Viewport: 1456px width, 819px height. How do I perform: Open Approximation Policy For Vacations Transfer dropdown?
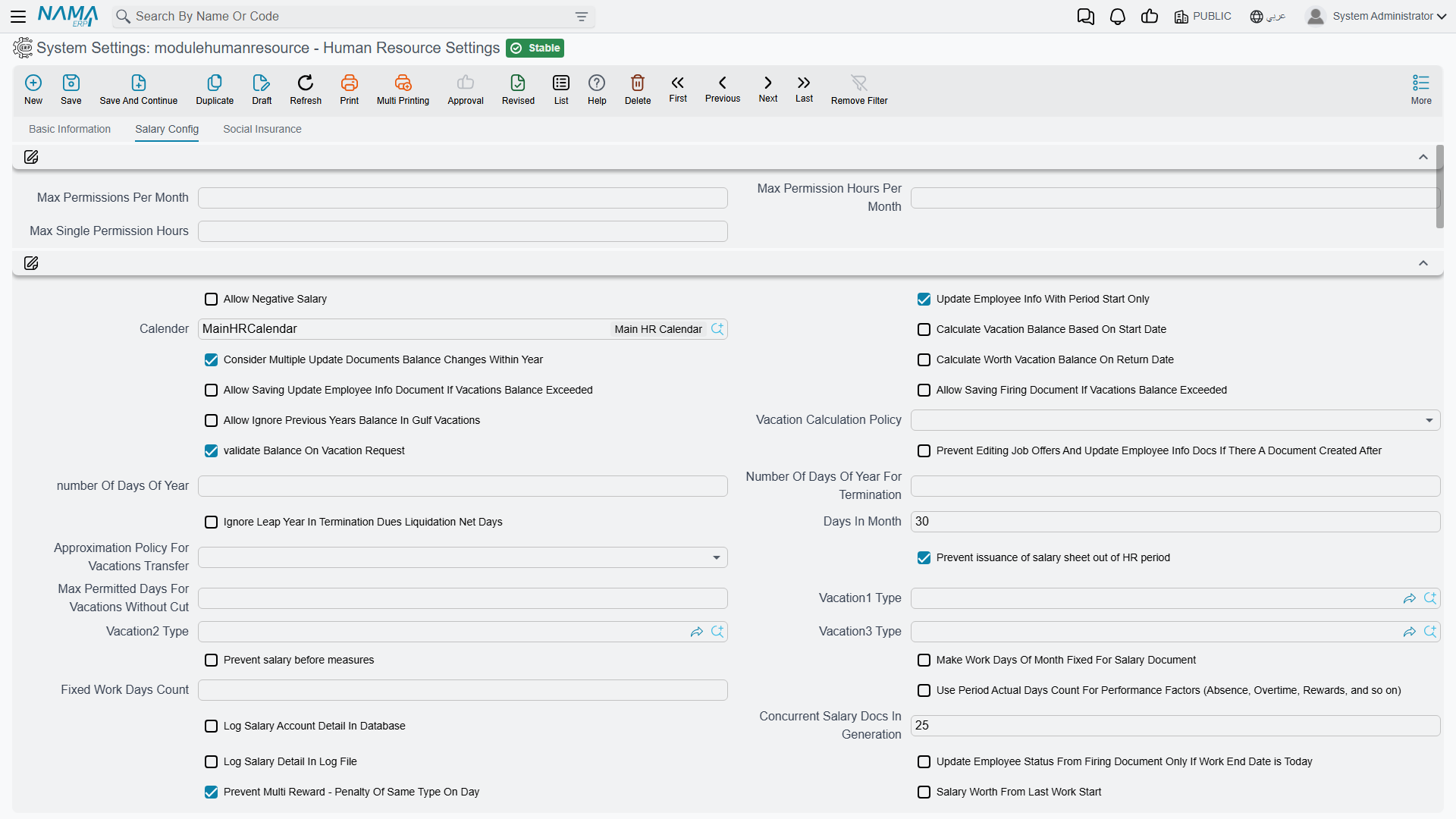[x=463, y=557]
